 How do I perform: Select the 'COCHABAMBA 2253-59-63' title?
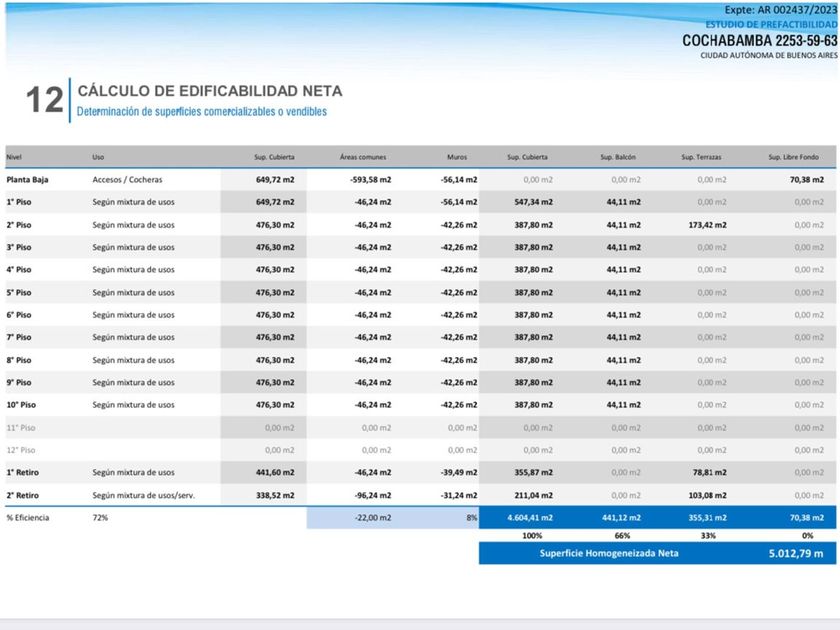coord(759,41)
